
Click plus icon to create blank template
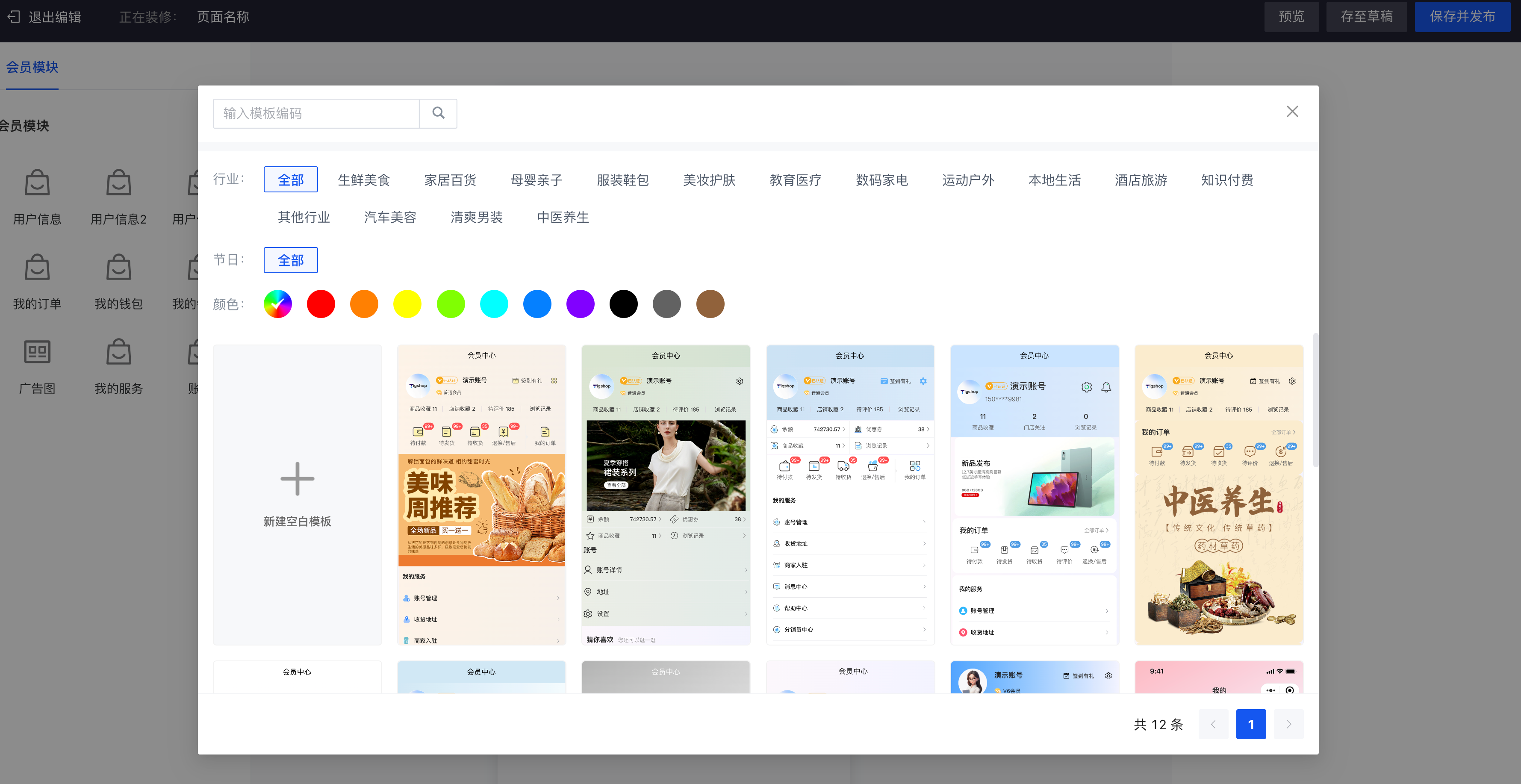[x=297, y=479]
